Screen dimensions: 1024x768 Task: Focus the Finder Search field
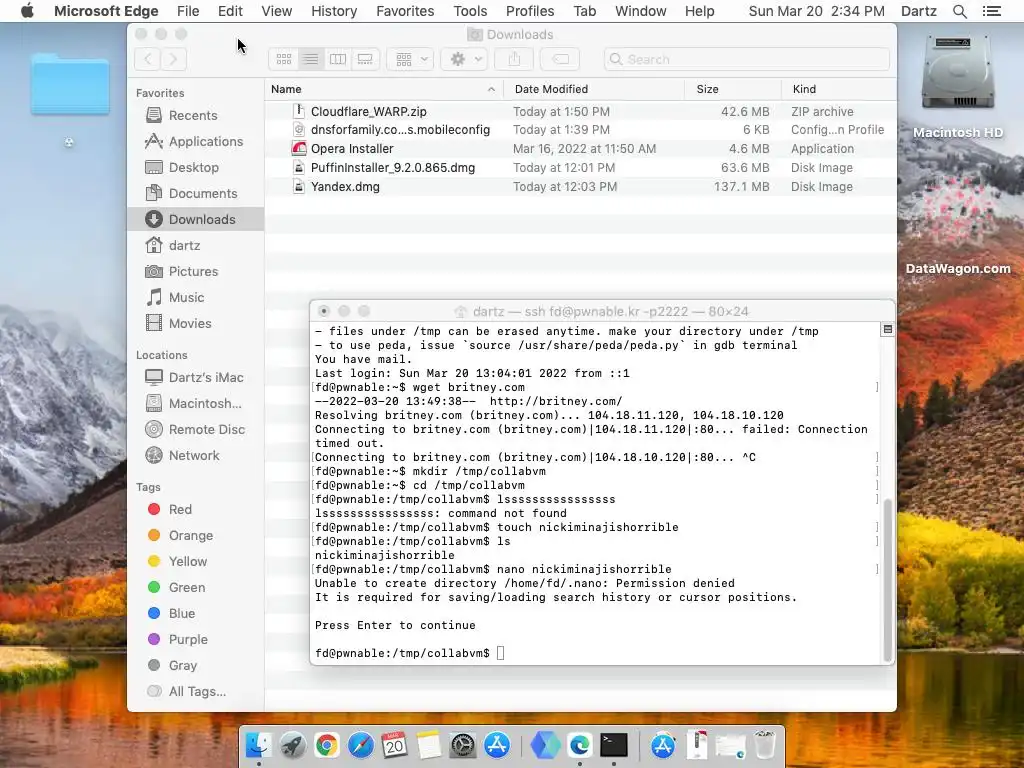(x=746, y=59)
